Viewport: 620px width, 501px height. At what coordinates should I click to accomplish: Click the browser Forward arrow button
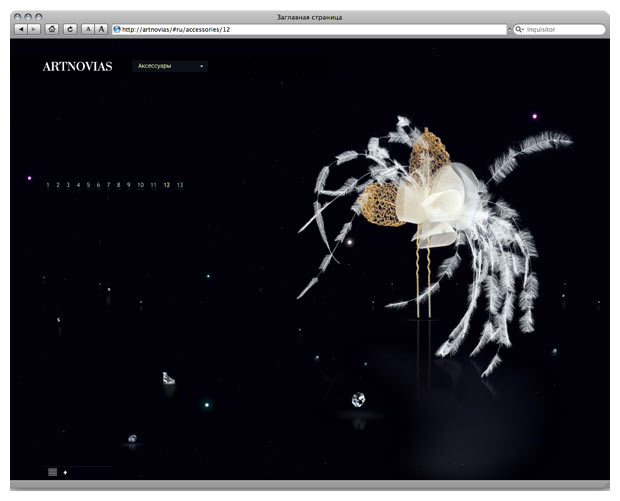[34, 29]
